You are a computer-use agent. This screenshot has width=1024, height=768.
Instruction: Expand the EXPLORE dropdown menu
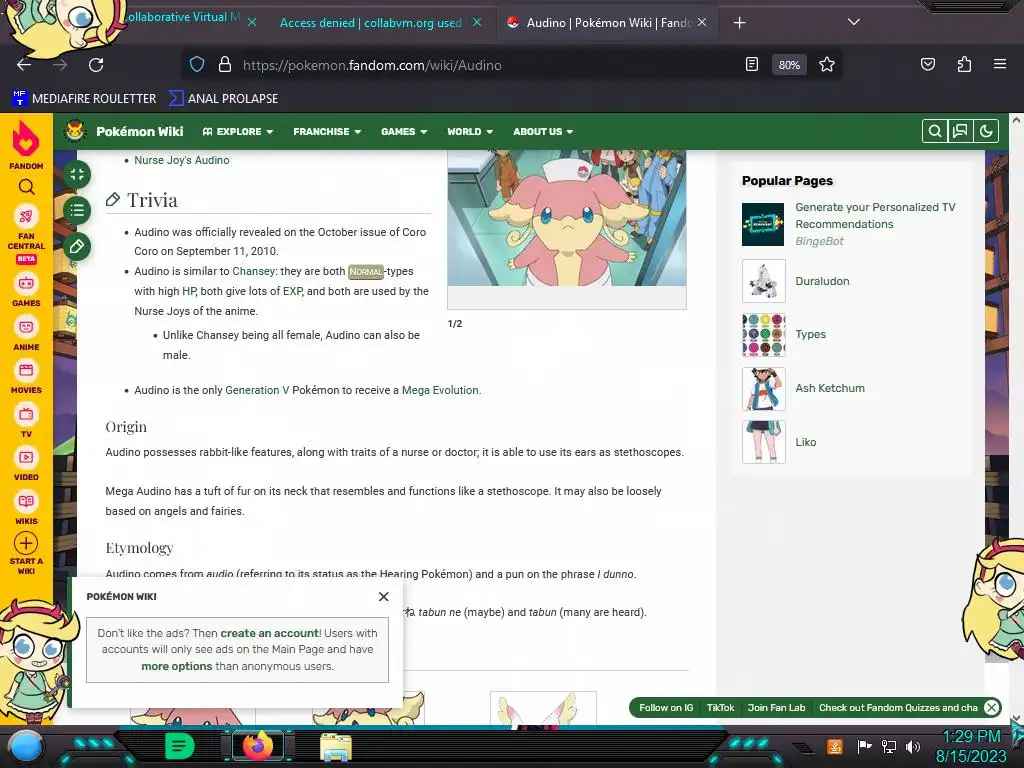238,131
